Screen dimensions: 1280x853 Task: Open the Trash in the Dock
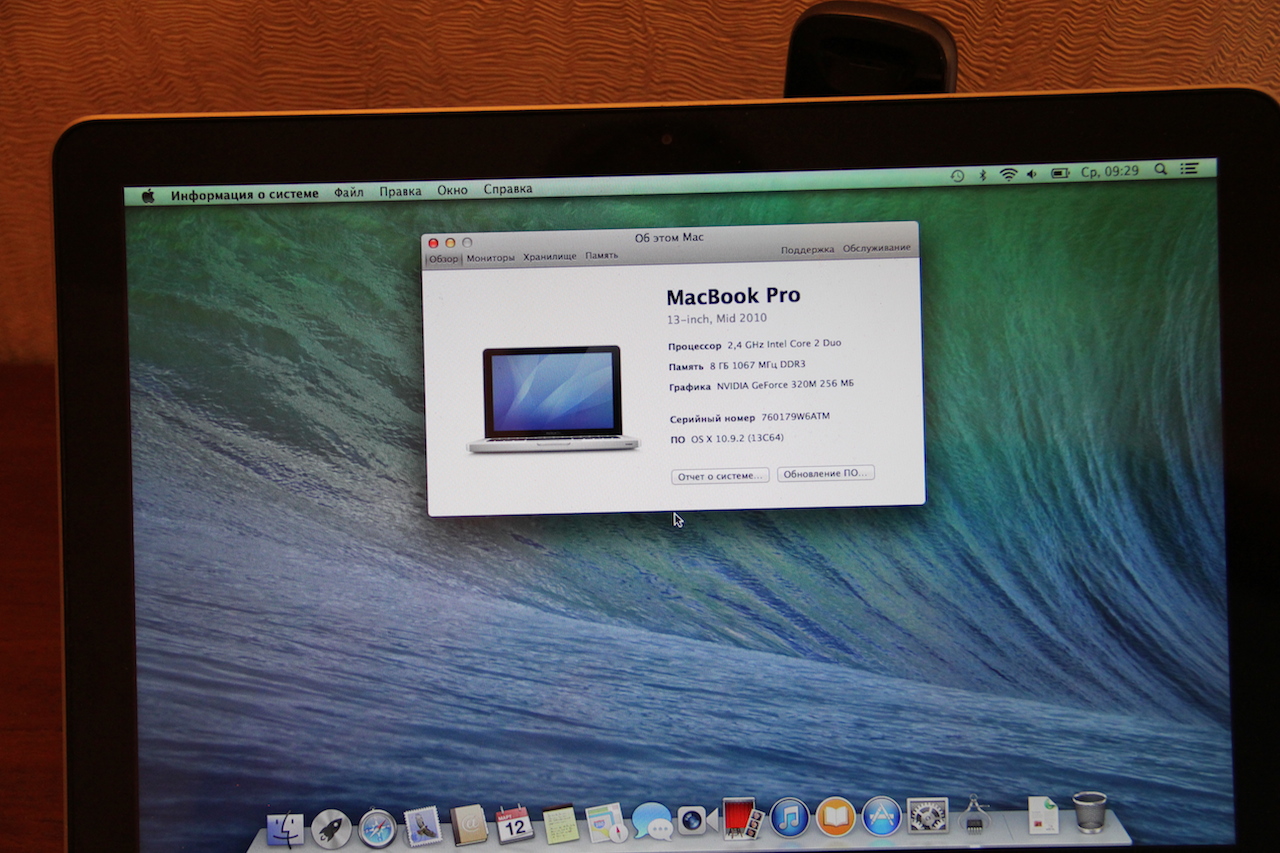coord(1089,811)
